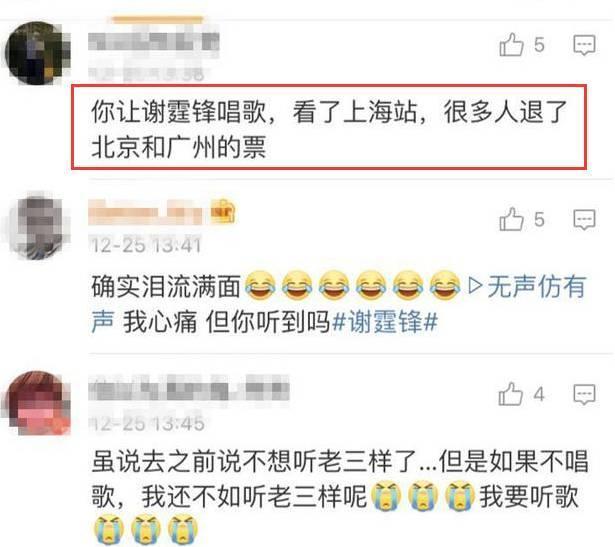View first commenter's dark avatar

click(x=37, y=53)
